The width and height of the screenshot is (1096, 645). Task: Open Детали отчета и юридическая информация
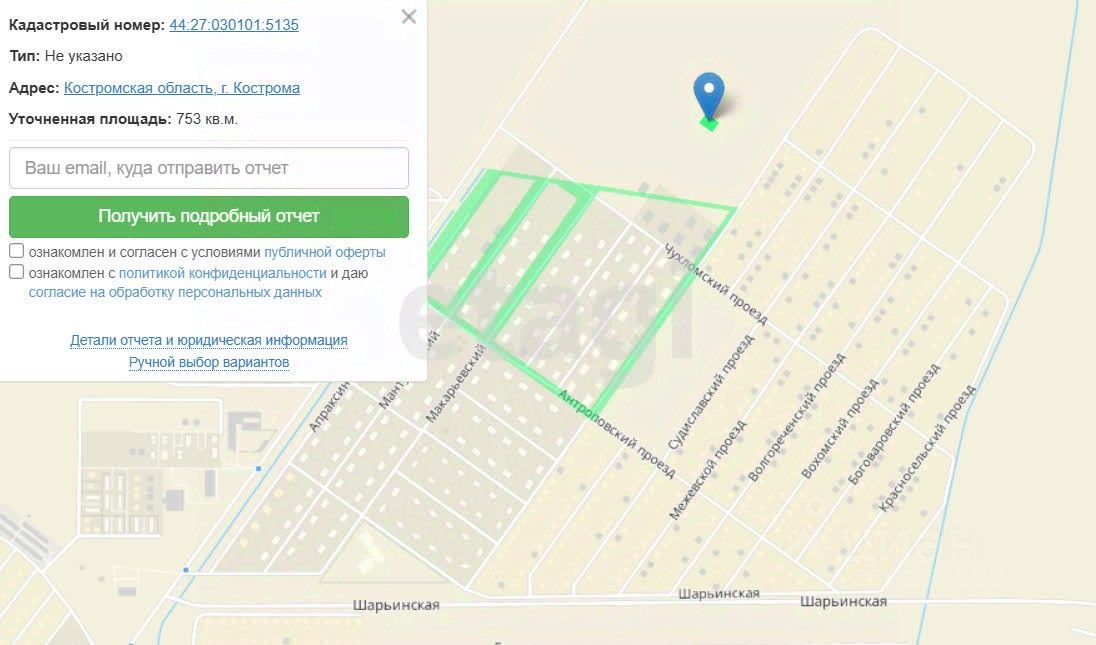[x=208, y=340]
